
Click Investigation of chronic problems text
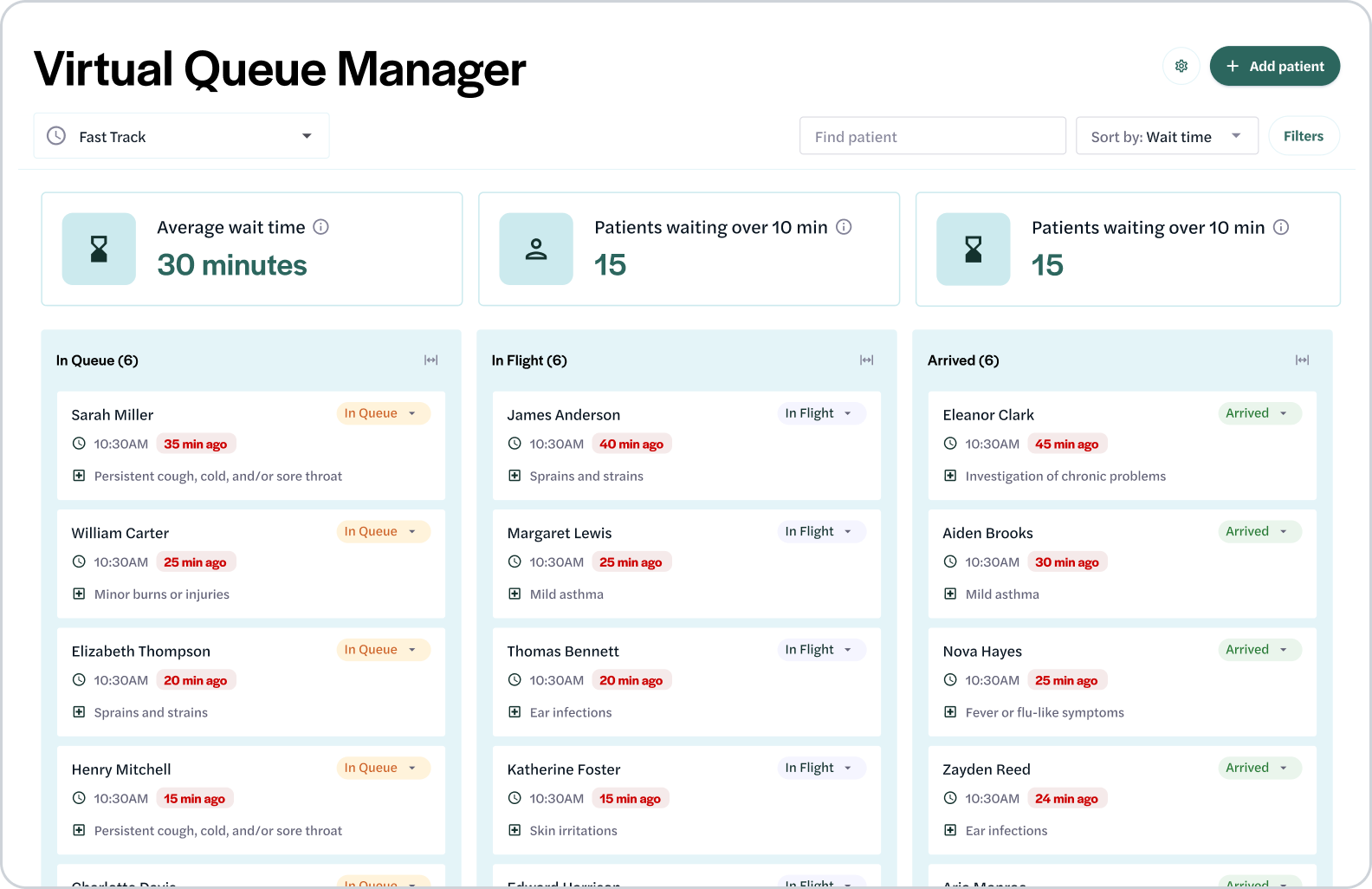tap(1065, 476)
